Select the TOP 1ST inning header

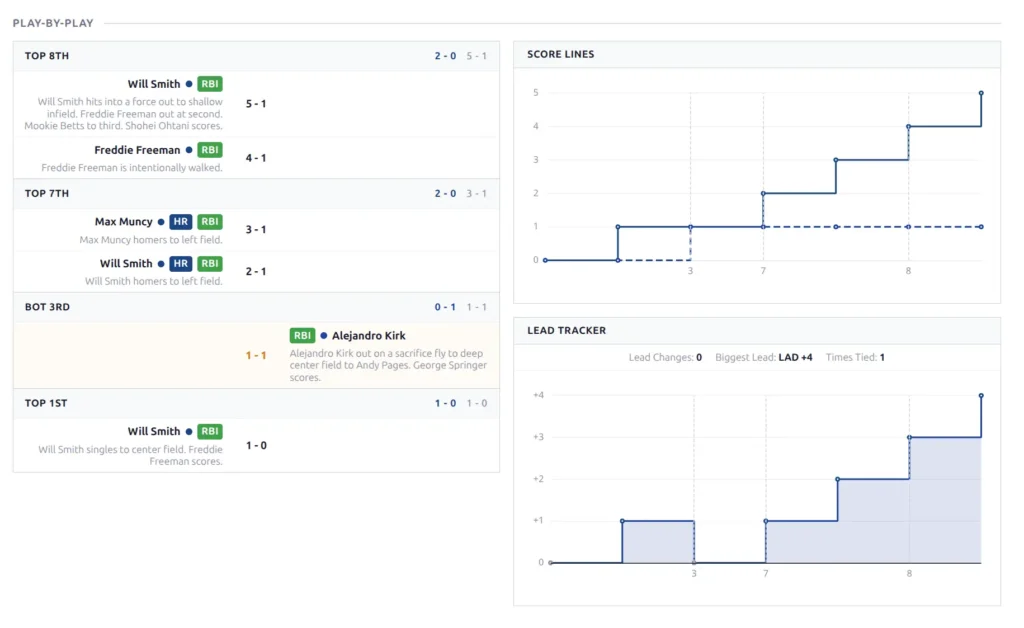256,403
